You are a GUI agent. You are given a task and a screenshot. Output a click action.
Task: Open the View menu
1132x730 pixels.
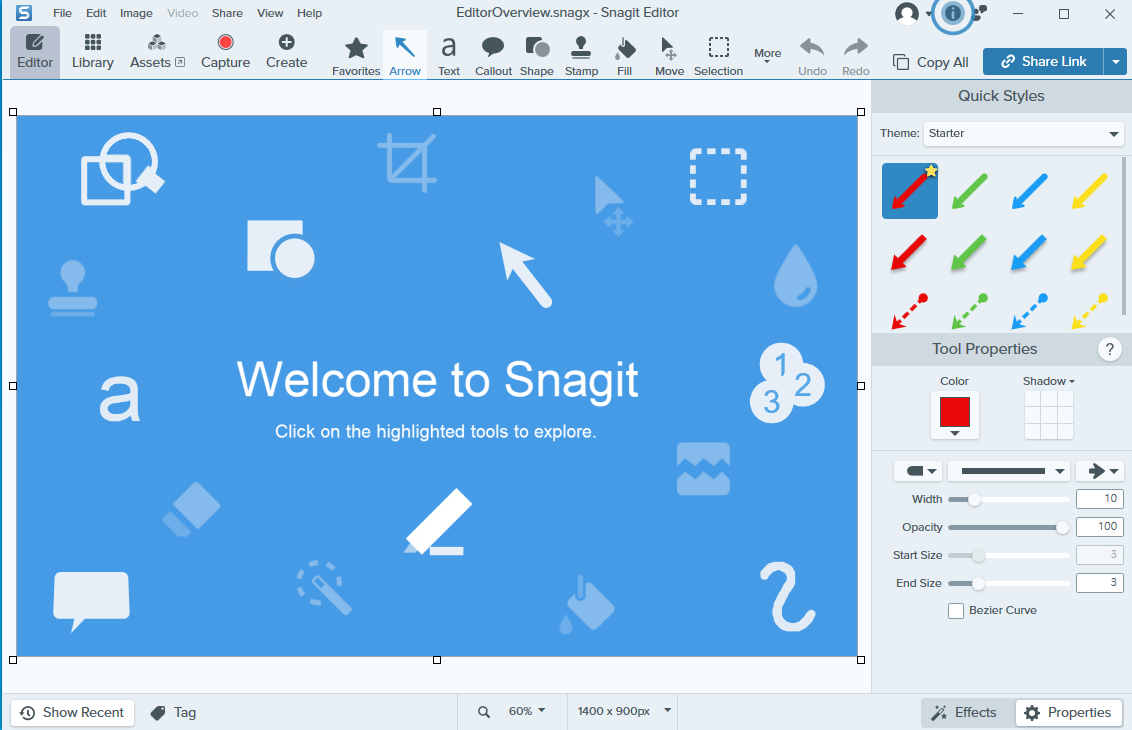pos(270,13)
